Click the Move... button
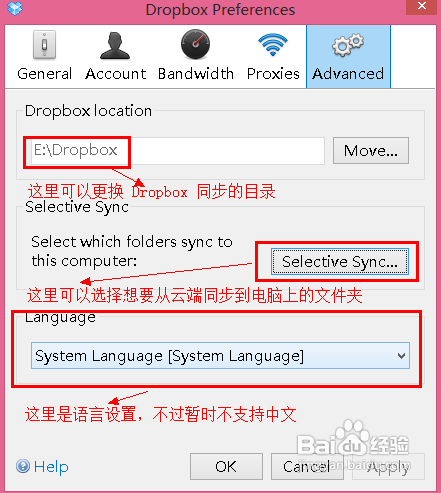This screenshot has width=441, height=493. point(371,151)
